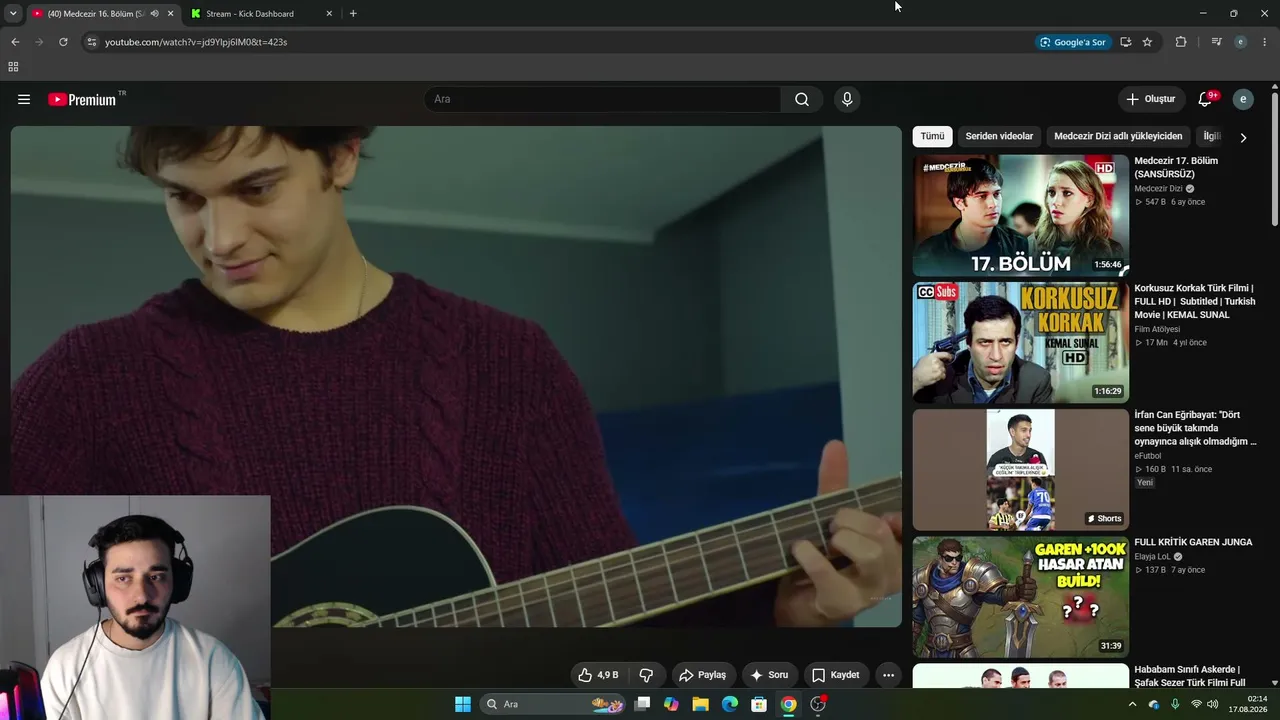Open OBS Studio from the taskbar
The width and height of the screenshot is (1280, 720).
pyautogui.click(x=818, y=704)
